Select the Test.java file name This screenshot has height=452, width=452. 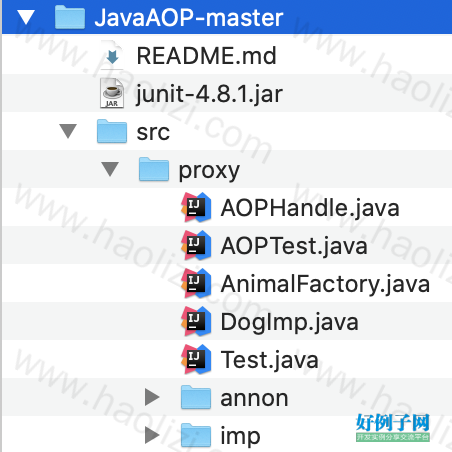click(x=269, y=360)
